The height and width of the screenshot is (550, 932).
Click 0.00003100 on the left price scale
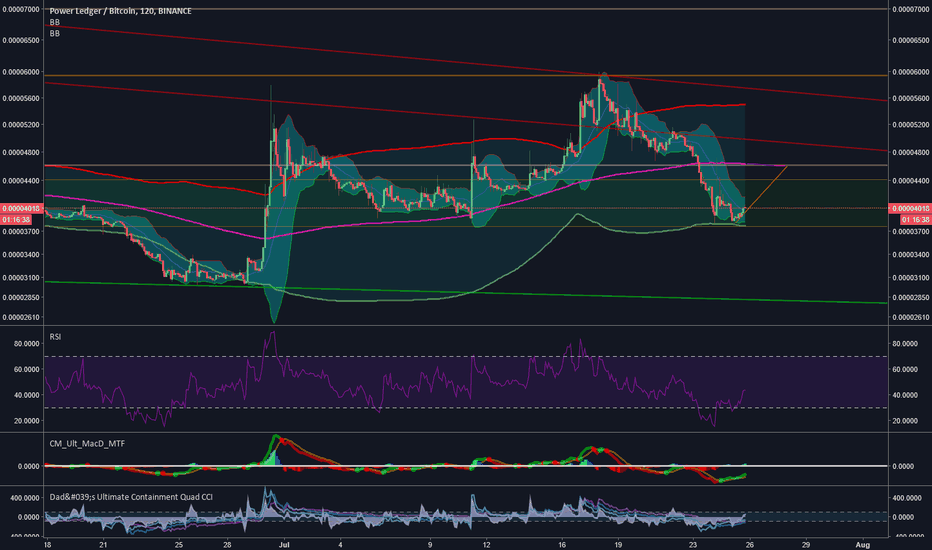(x=21, y=278)
